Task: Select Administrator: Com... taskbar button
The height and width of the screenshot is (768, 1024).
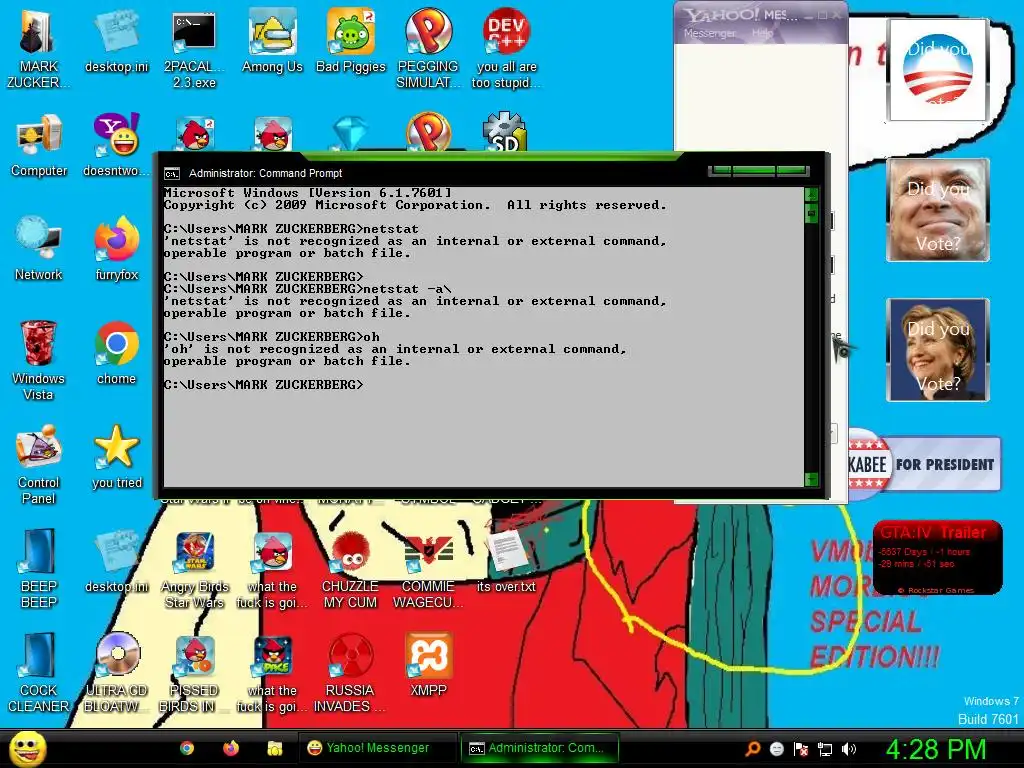Action: (x=539, y=748)
